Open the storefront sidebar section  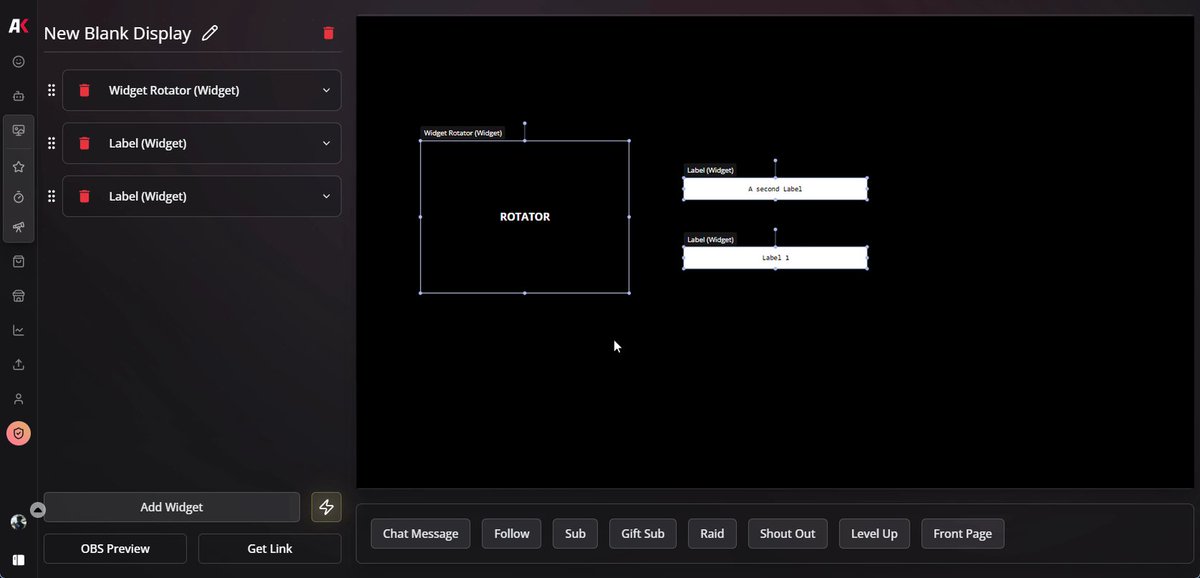pos(18,296)
